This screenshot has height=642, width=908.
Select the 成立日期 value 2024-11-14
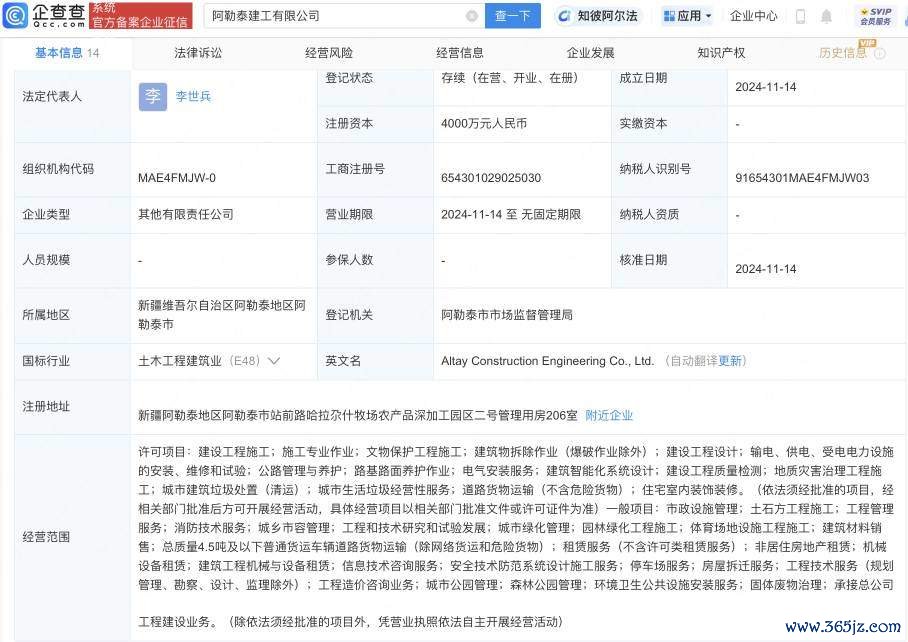click(x=766, y=87)
